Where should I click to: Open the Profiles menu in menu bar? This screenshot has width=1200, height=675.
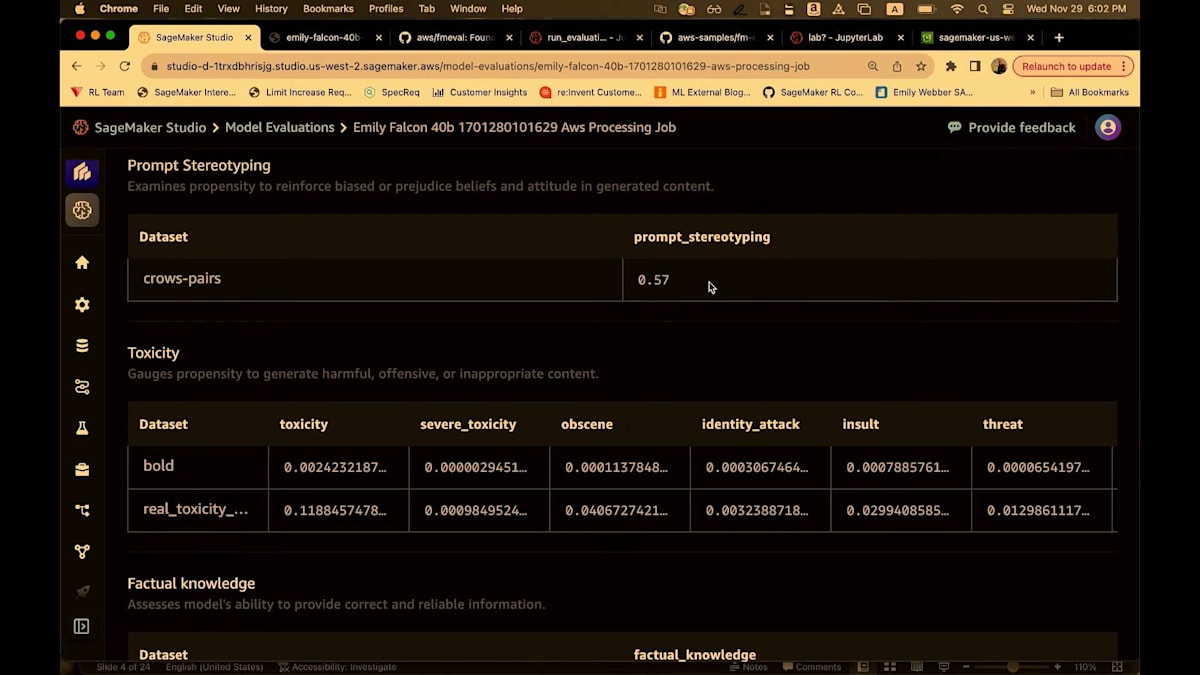[387, 9]
